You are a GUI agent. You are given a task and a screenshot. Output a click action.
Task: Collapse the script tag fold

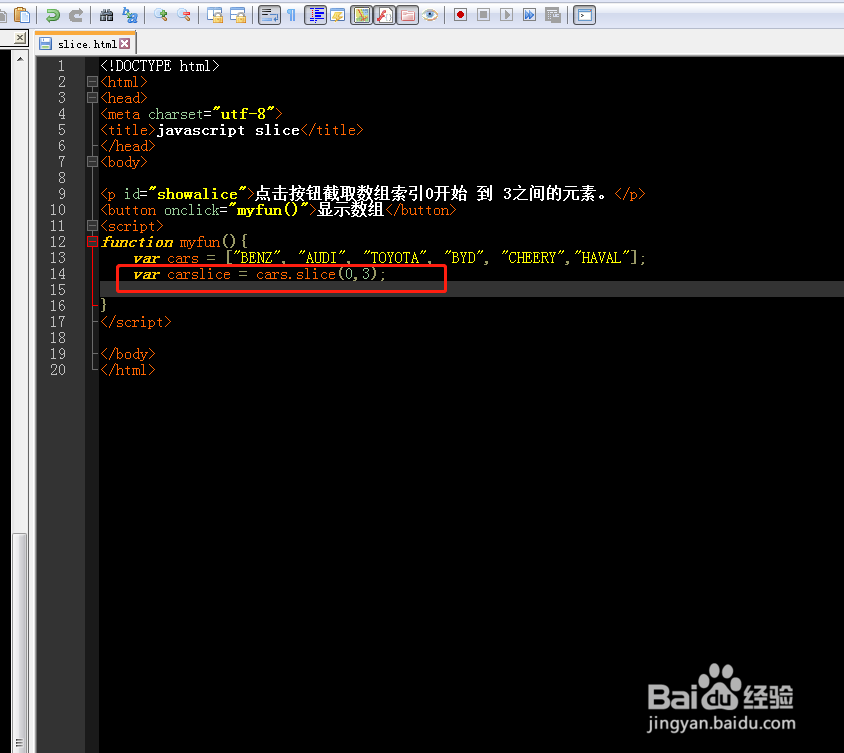click(92, 226)
